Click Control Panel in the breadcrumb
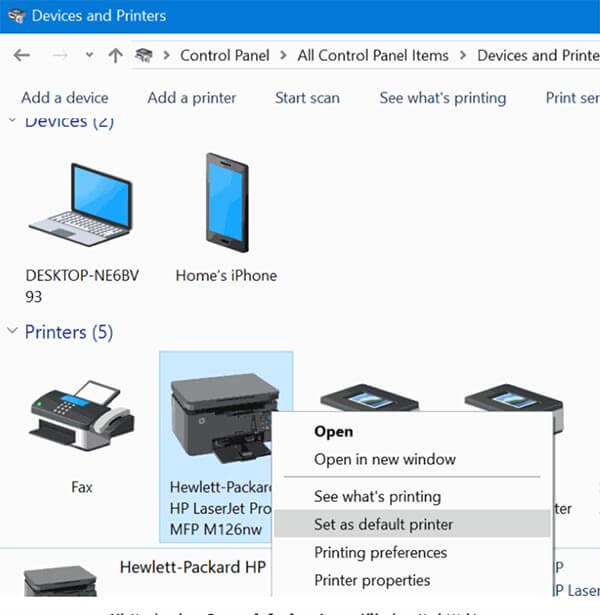Viewport: 600px width, 615px height. [225, 55]
